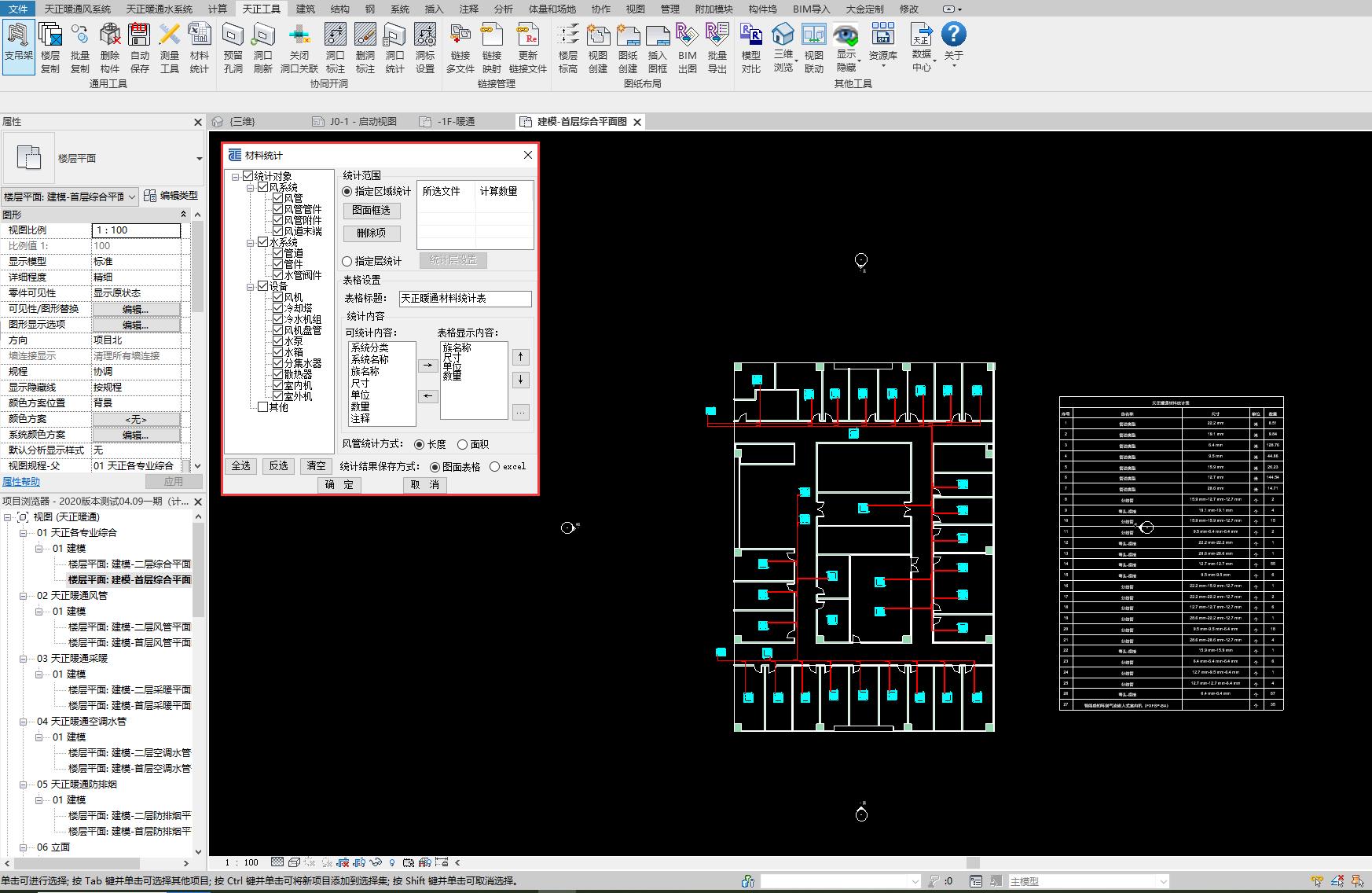Image resolution: width=1372 pixels, height=893 pixels.
Task: Click the 图面框选 button
Action: coord(372,211)
